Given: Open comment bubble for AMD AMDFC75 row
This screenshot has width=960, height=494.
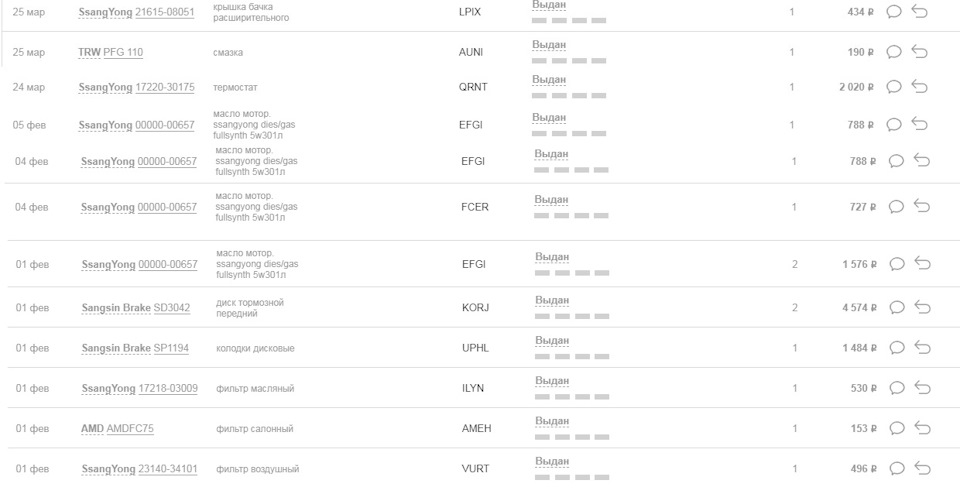Looking at the screenshot, I should [897, 428].
